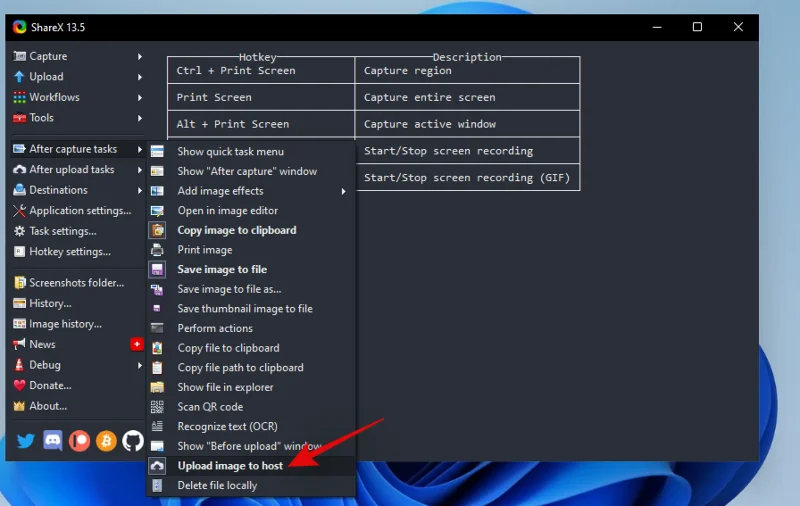This screenshot has height=506, width=800.
Task: Click the Open in image editor icon
Action: pos(157,211)
